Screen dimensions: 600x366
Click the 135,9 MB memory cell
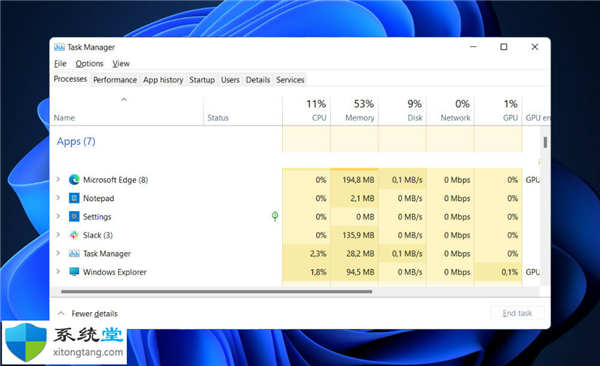pyautogui.click(x=354, y=235)
